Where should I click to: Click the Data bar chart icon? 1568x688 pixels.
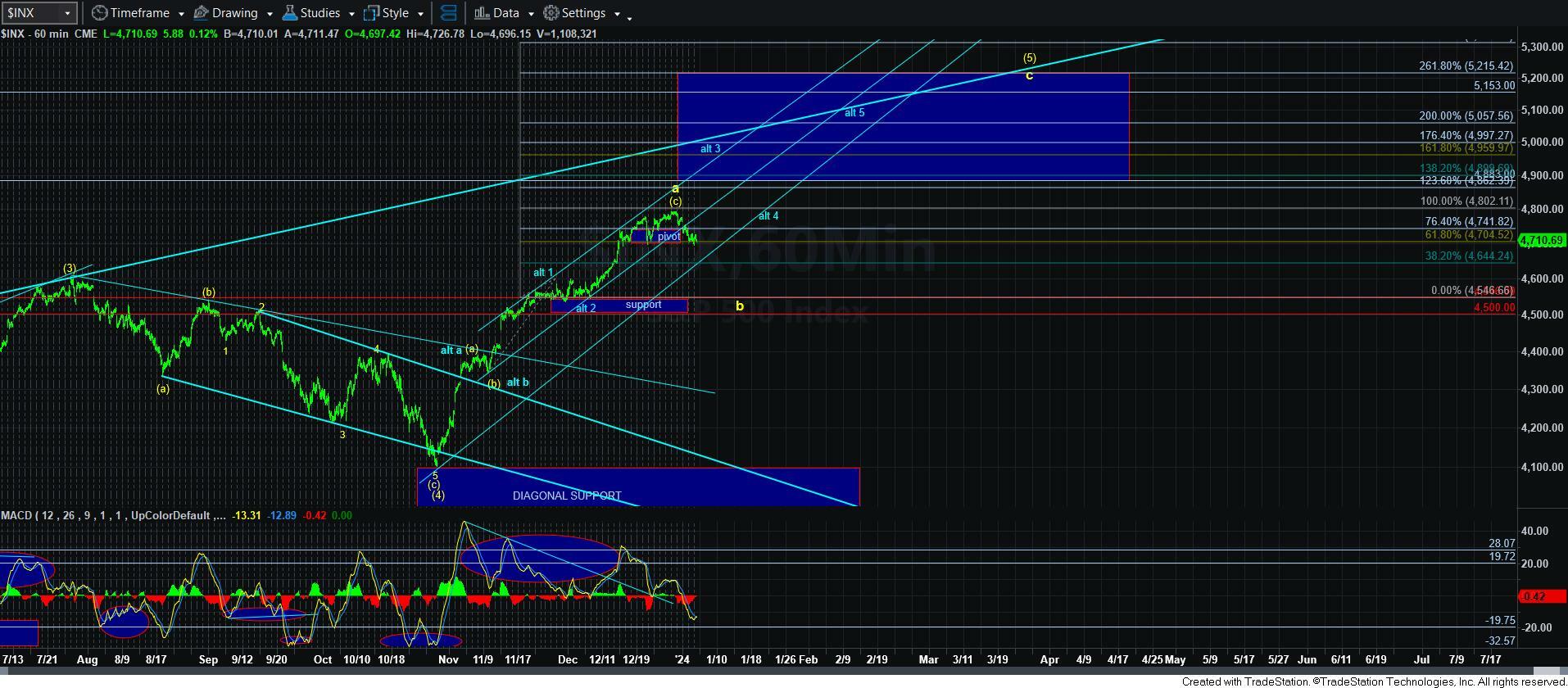(x=481, y=13)
